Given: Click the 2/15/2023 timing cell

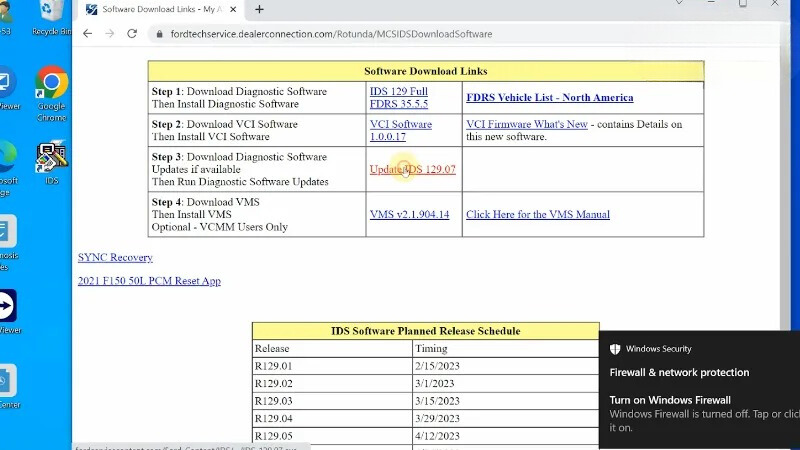Looking at the screenshot, I should pos(505,366).
